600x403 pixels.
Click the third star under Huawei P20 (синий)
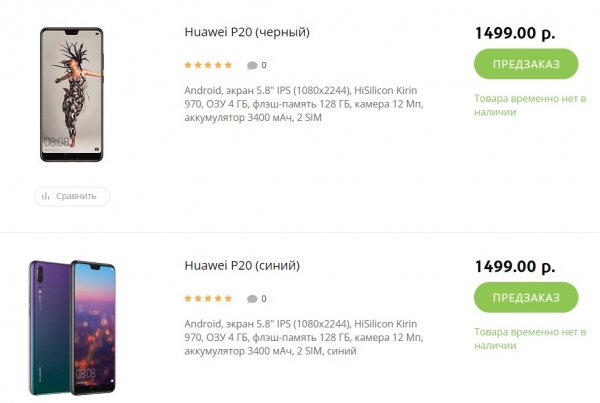coord(208,299)
